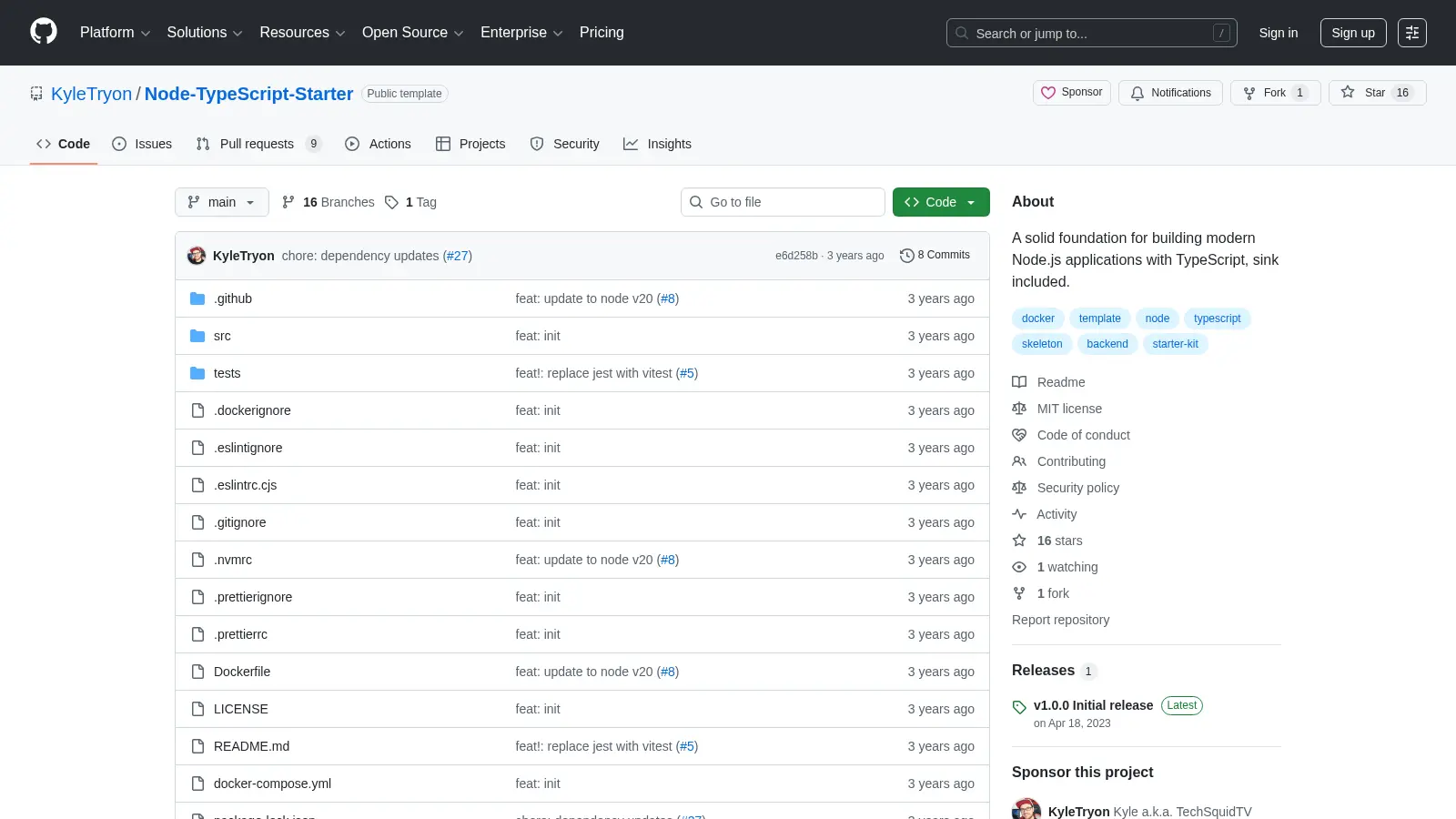The height and width of the screenshot is (819, 1456).
Task: Open the docker-compose.yml file
Action: coord(272,784)
